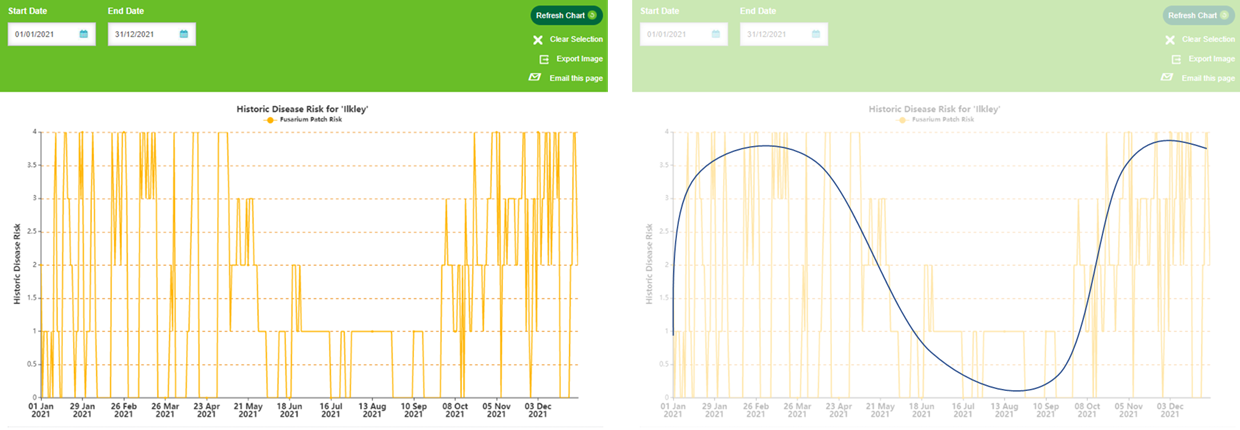Open End Date calendar picker in faded right panel
The width and height of the screenshot is (1240, 430).
coord(816,34)
